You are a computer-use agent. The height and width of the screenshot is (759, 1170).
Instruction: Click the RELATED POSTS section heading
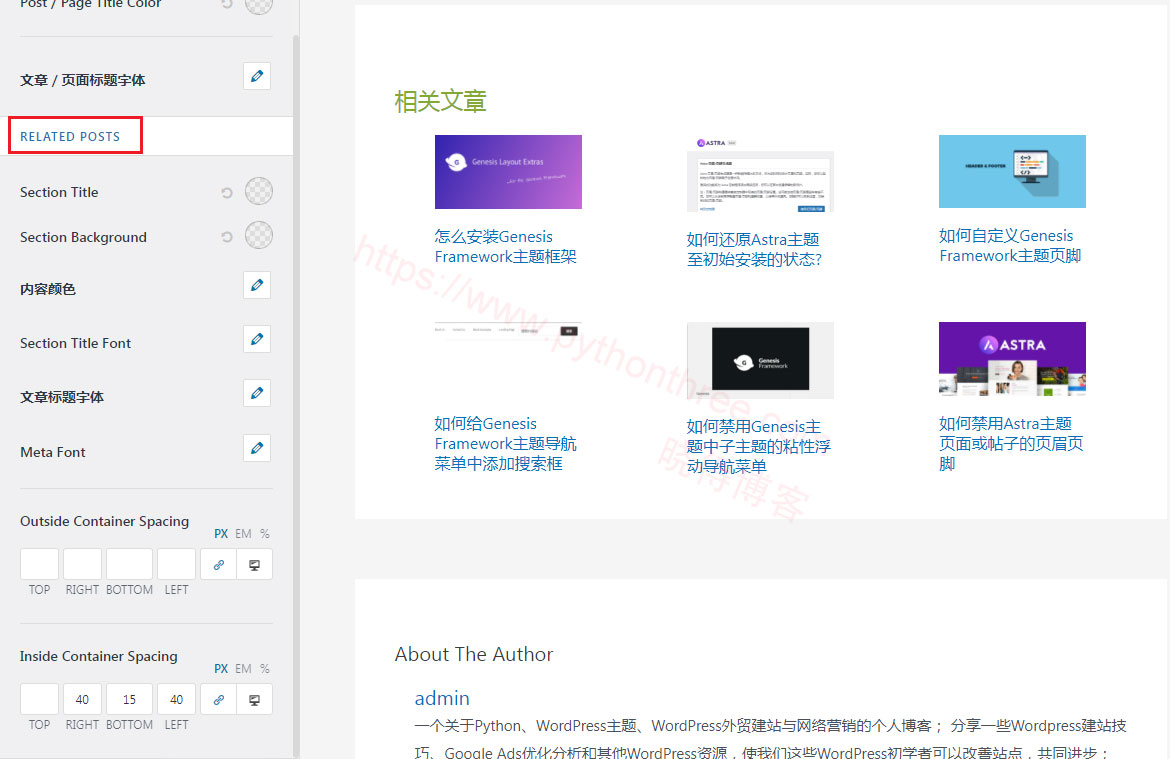(70, 137)
